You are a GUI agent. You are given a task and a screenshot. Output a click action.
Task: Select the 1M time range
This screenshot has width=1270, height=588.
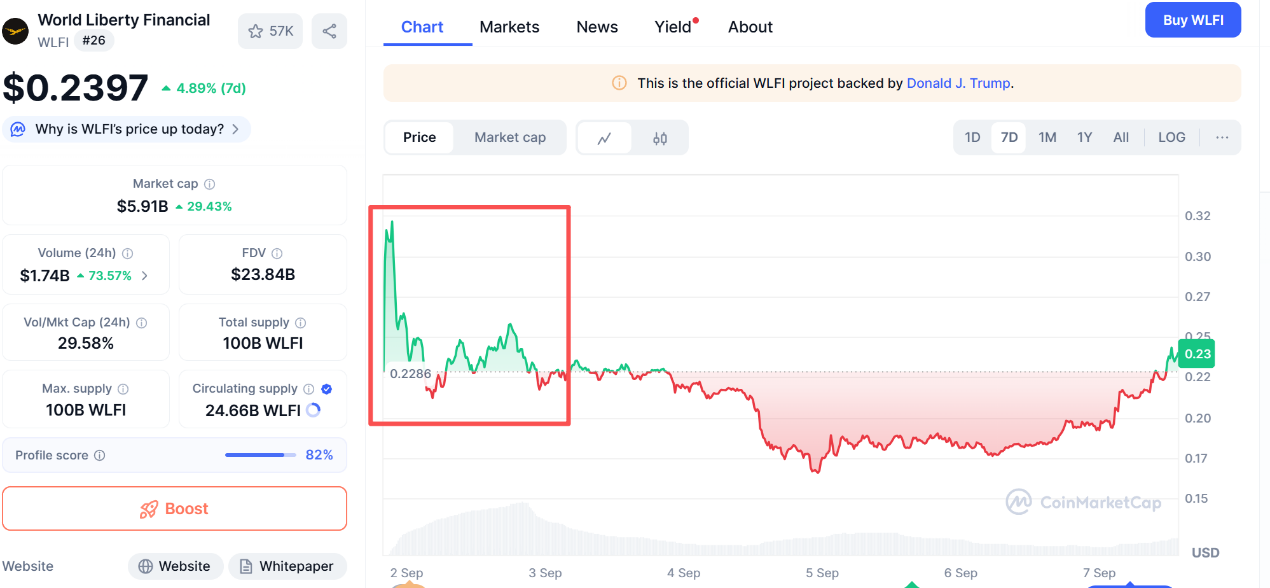(1047, 137)
